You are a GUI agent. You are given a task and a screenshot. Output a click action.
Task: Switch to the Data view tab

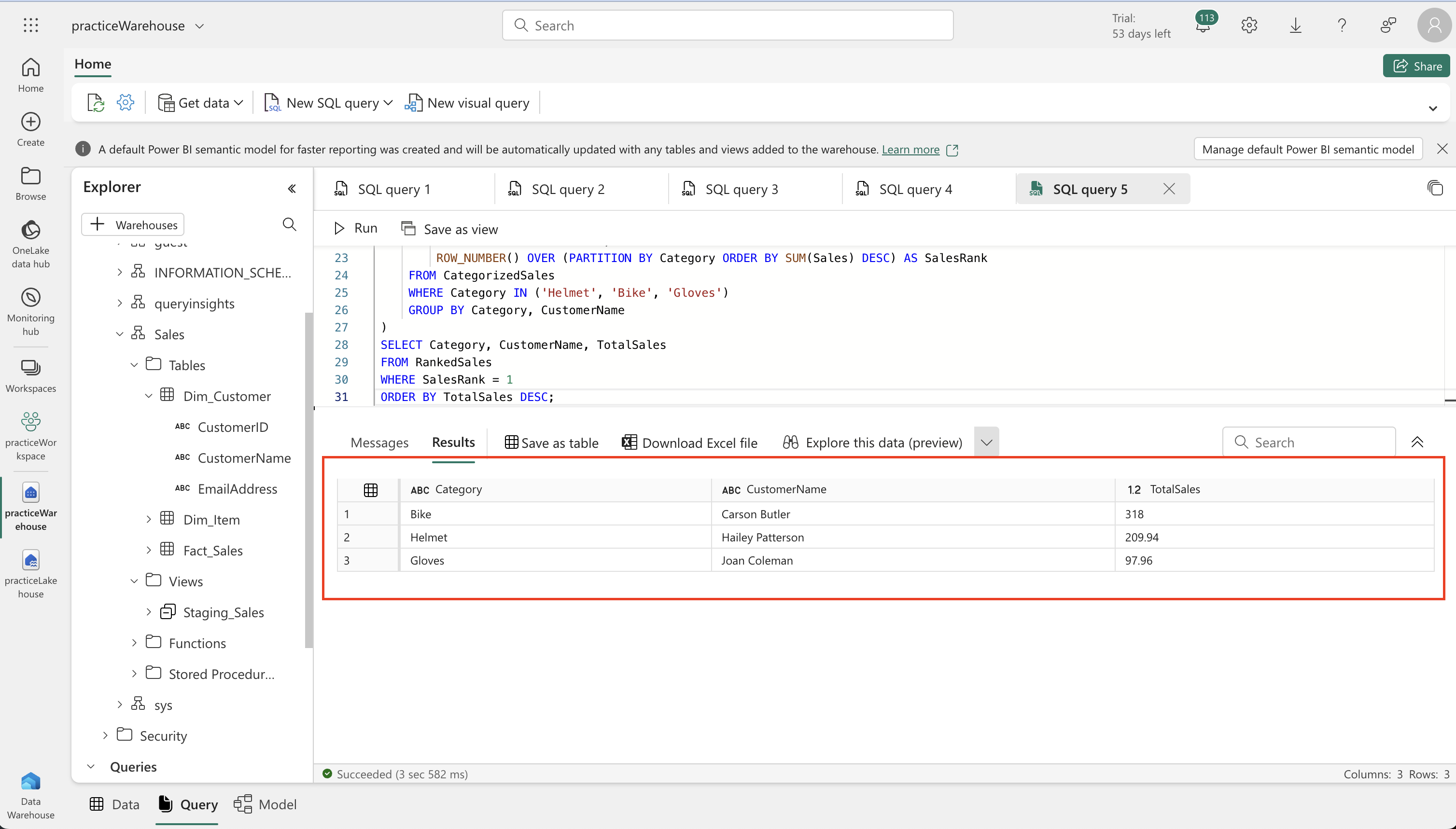(x=114, y=804)
